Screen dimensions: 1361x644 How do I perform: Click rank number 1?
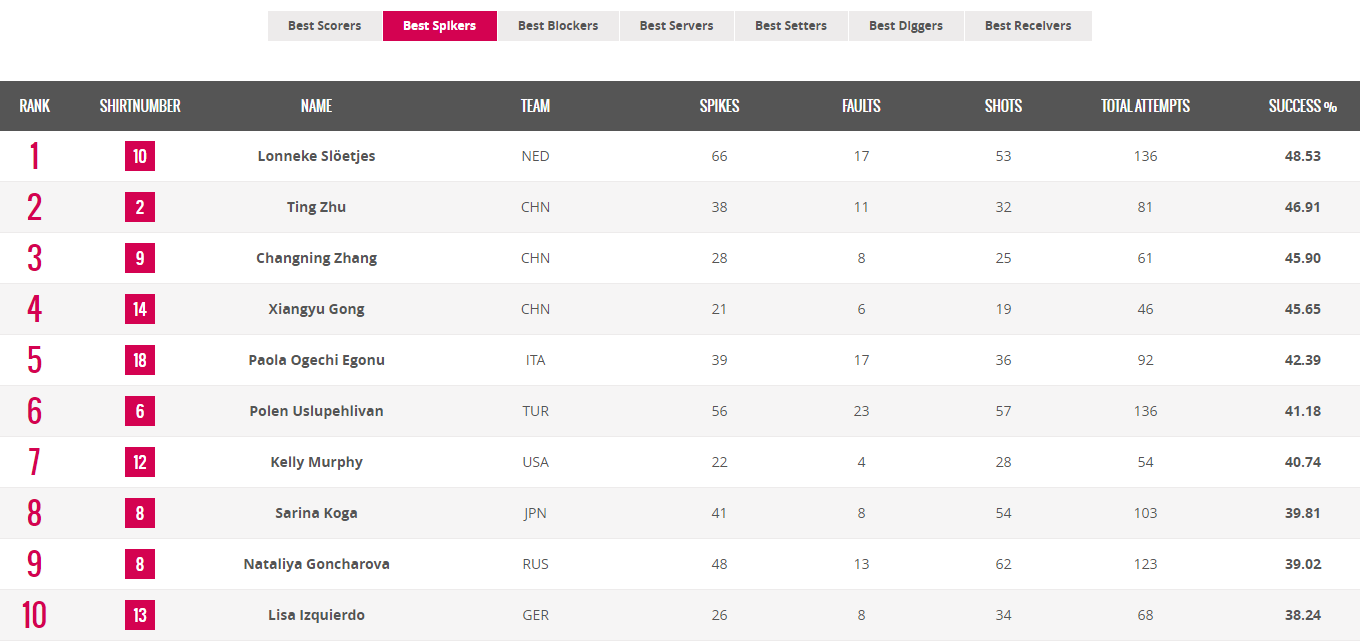[34, 156]
